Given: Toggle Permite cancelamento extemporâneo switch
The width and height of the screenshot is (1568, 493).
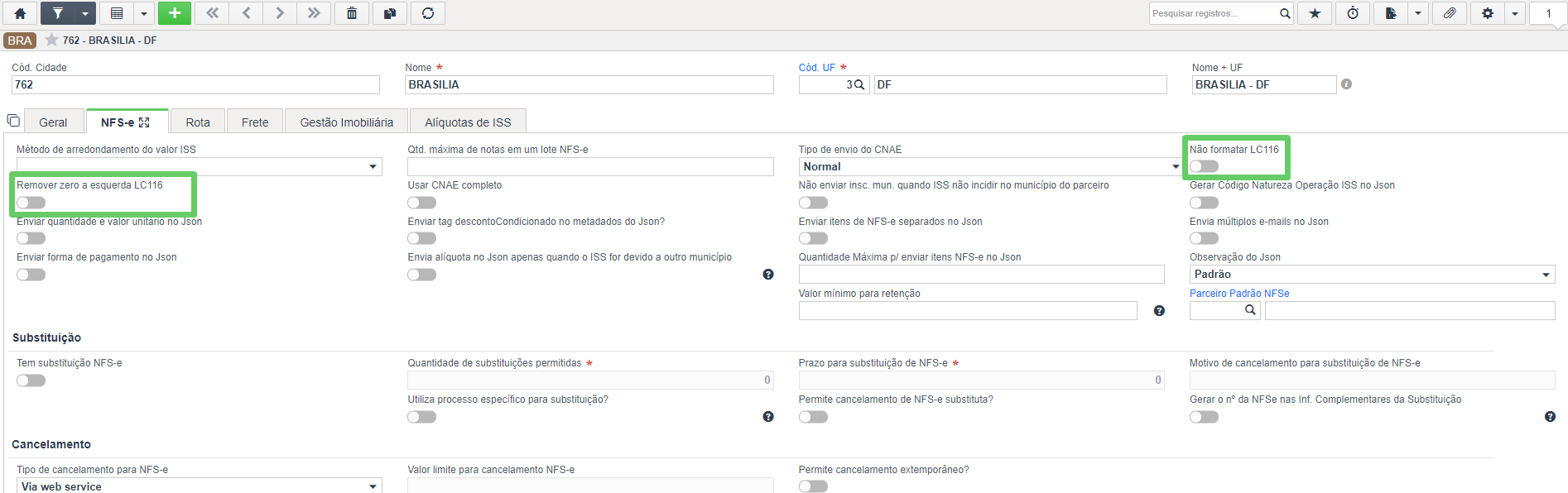Looking at the screenshot, I should tap(813, 486).
